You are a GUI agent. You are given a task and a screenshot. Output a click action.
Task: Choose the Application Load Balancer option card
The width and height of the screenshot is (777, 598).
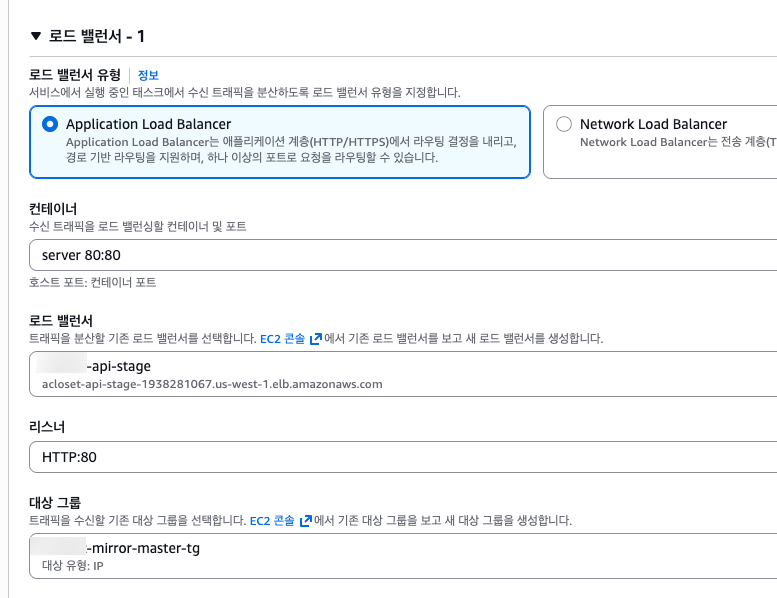280,142
